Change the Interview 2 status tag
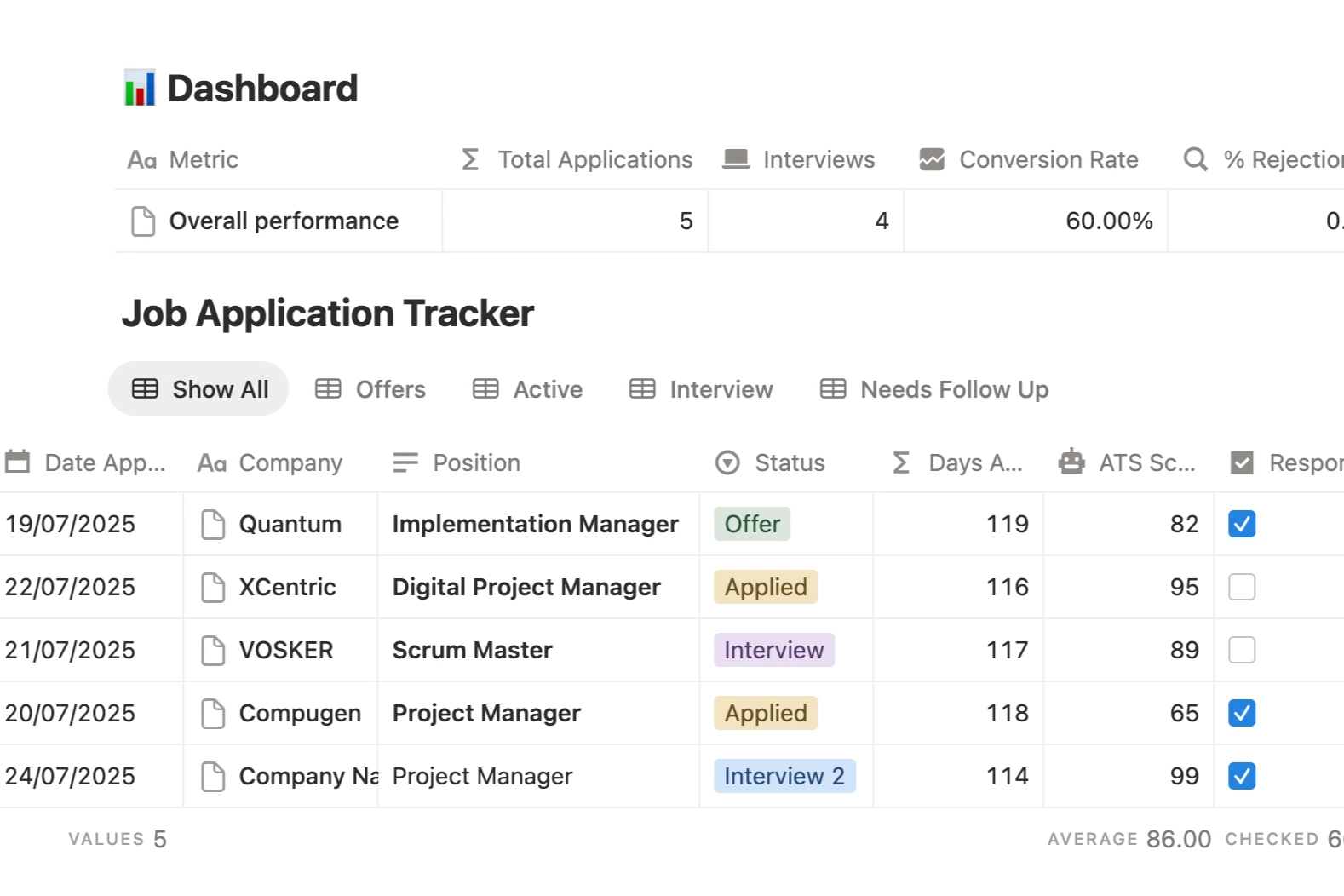Viewport: 1344px width, 896px height. (x=784, y=777)
